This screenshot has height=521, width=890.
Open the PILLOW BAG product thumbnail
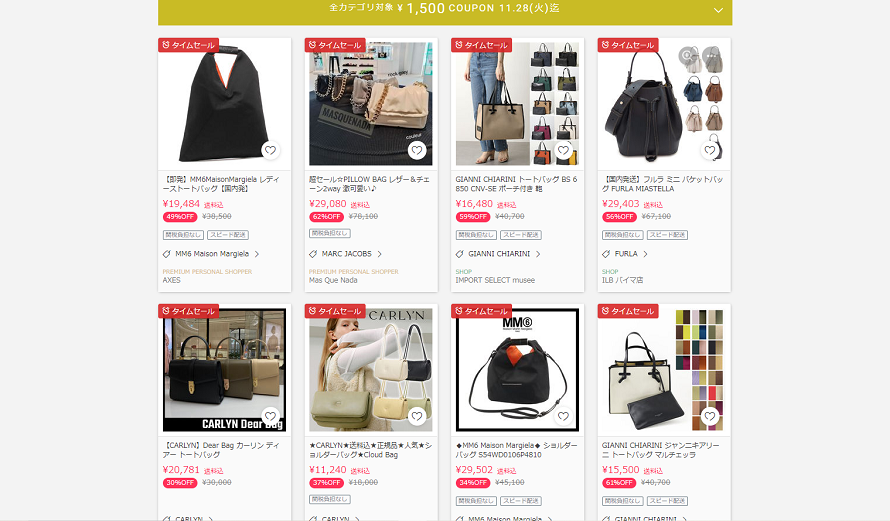[x=371, y=104]
